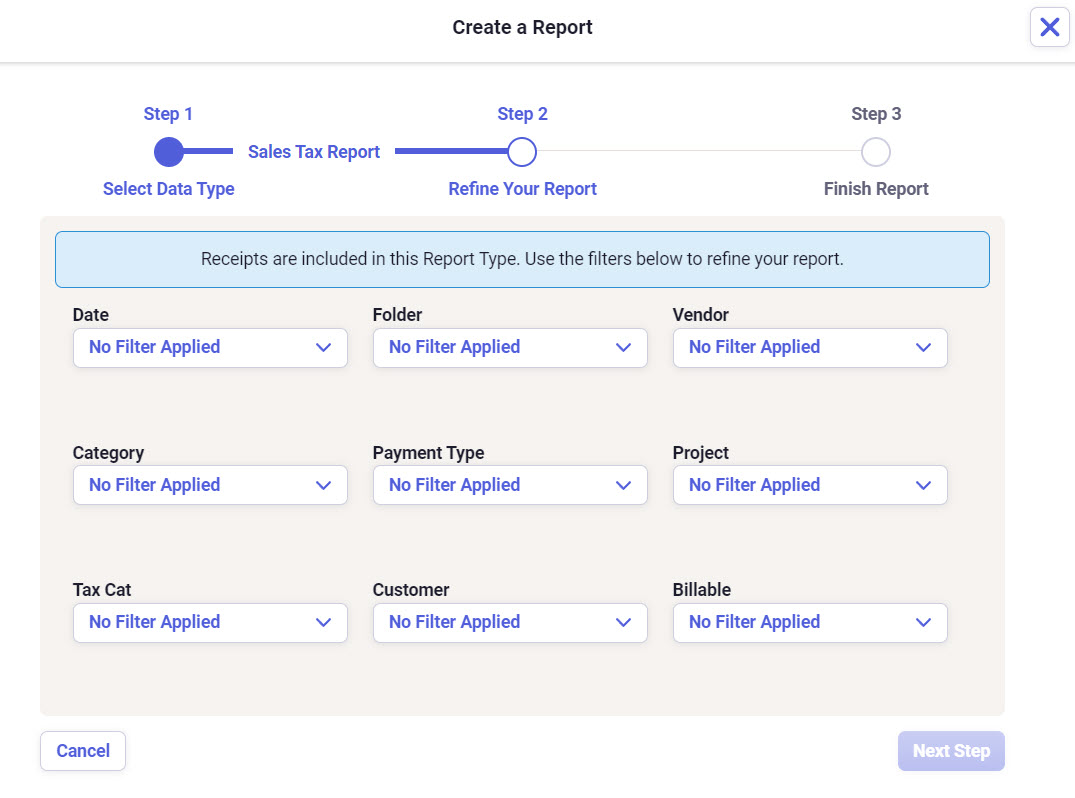Open the Vendor filter chevron
This screenshot has height=798, width=1075.
pos(923,347)
